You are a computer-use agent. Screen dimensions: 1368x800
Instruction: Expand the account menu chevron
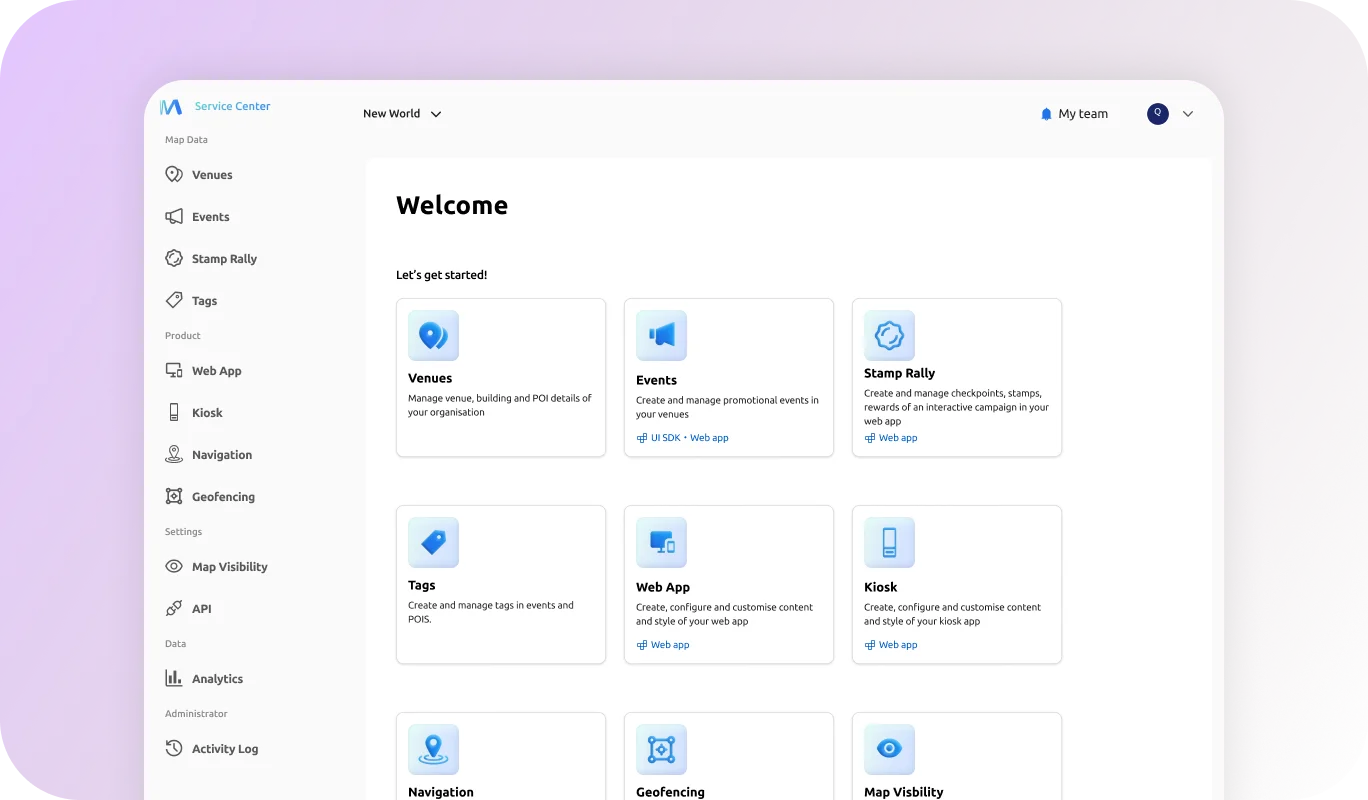pos(1188,114)
